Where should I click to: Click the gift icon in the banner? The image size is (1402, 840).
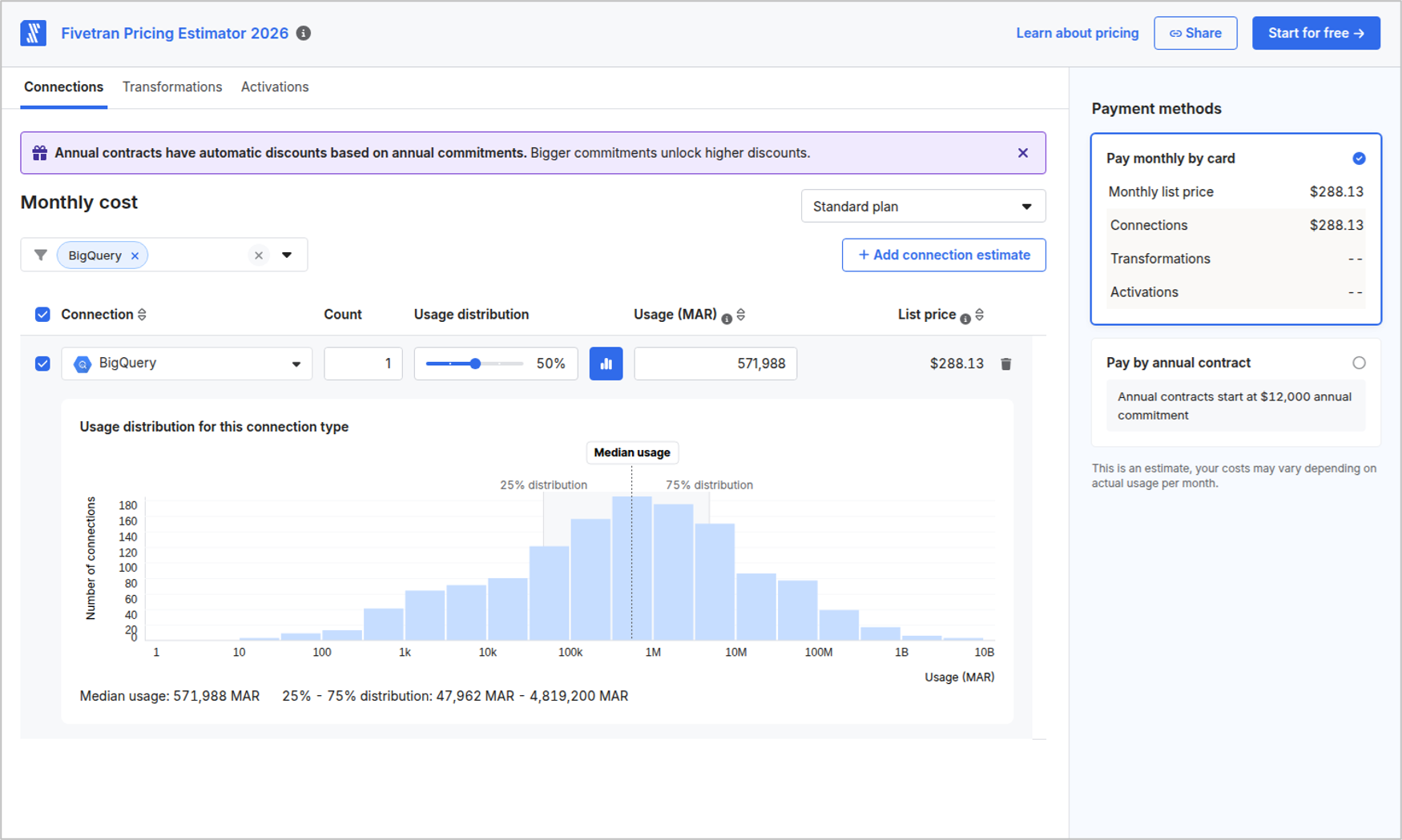click(39, 153)
